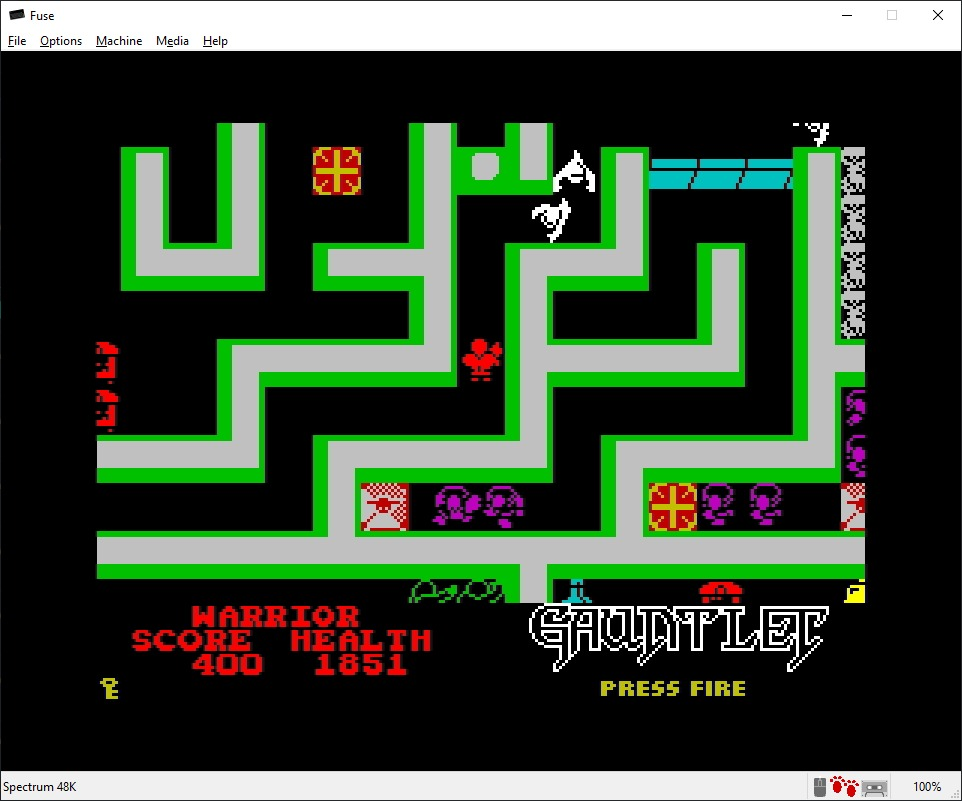Click the Gauntlet logo
Screen dimensions: 962x801
click(x=679, y=637)
